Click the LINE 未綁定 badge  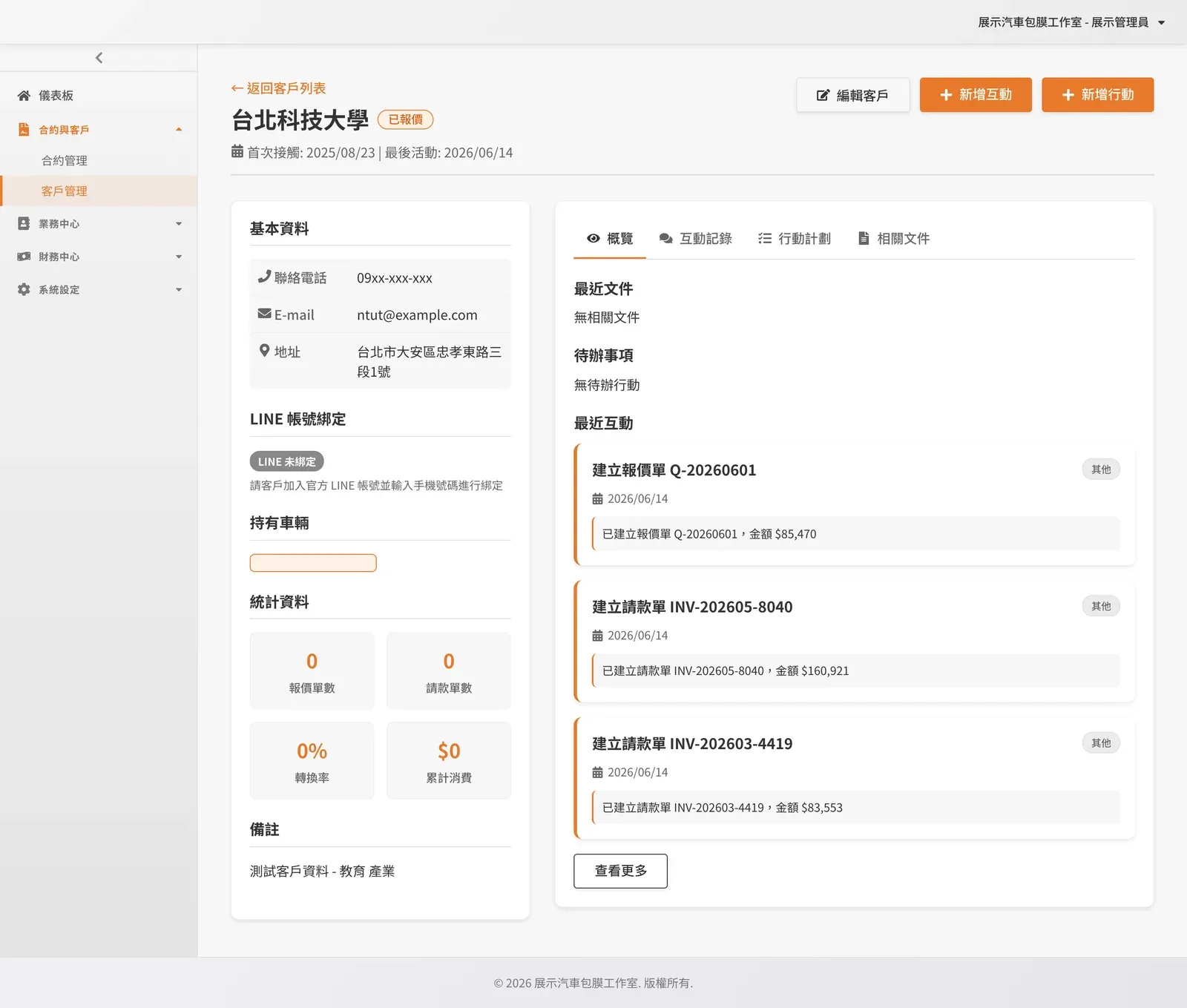[286, 461]
